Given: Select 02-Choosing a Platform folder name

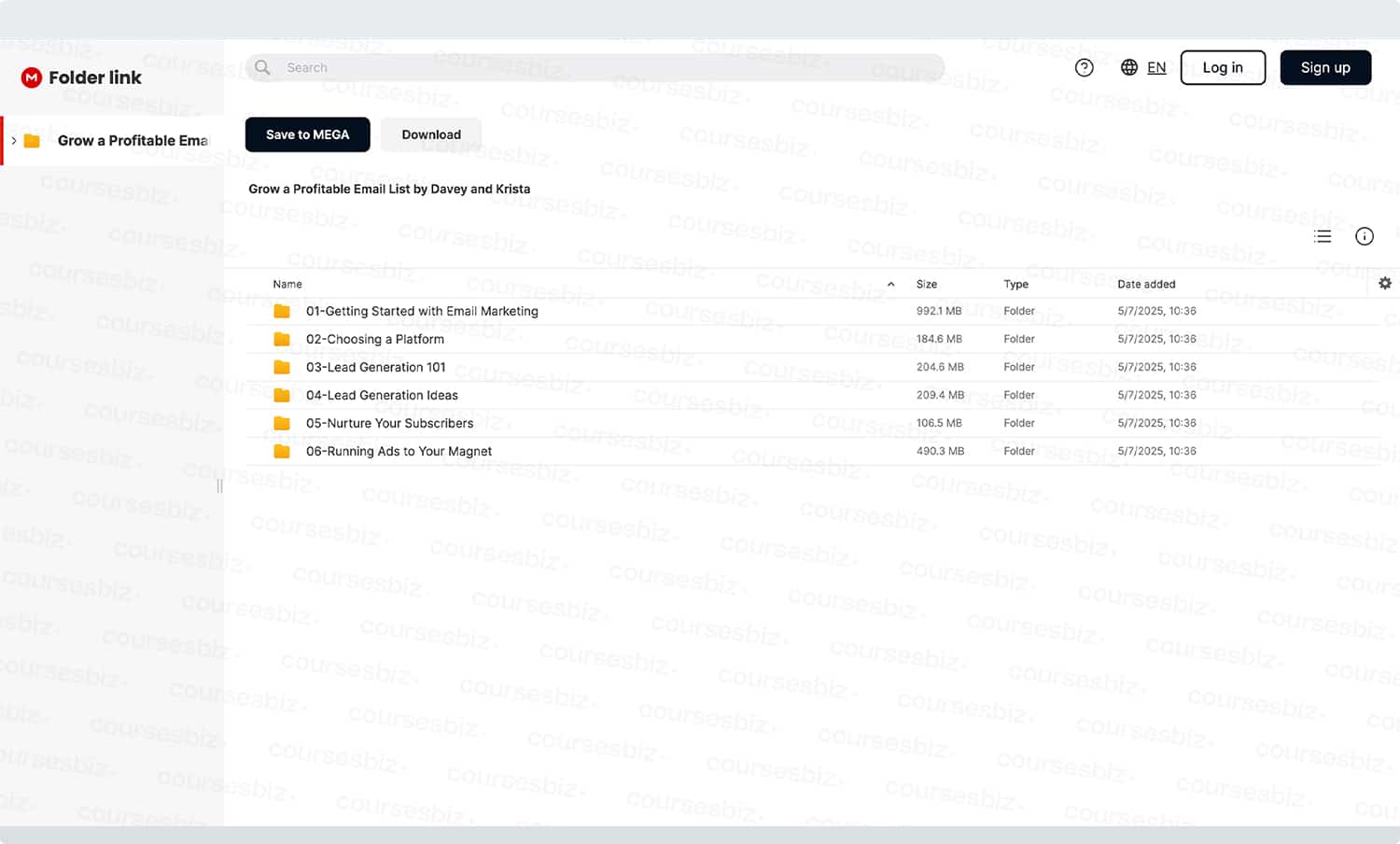Looking at the screenshot, I should click(x=375, y=339).
